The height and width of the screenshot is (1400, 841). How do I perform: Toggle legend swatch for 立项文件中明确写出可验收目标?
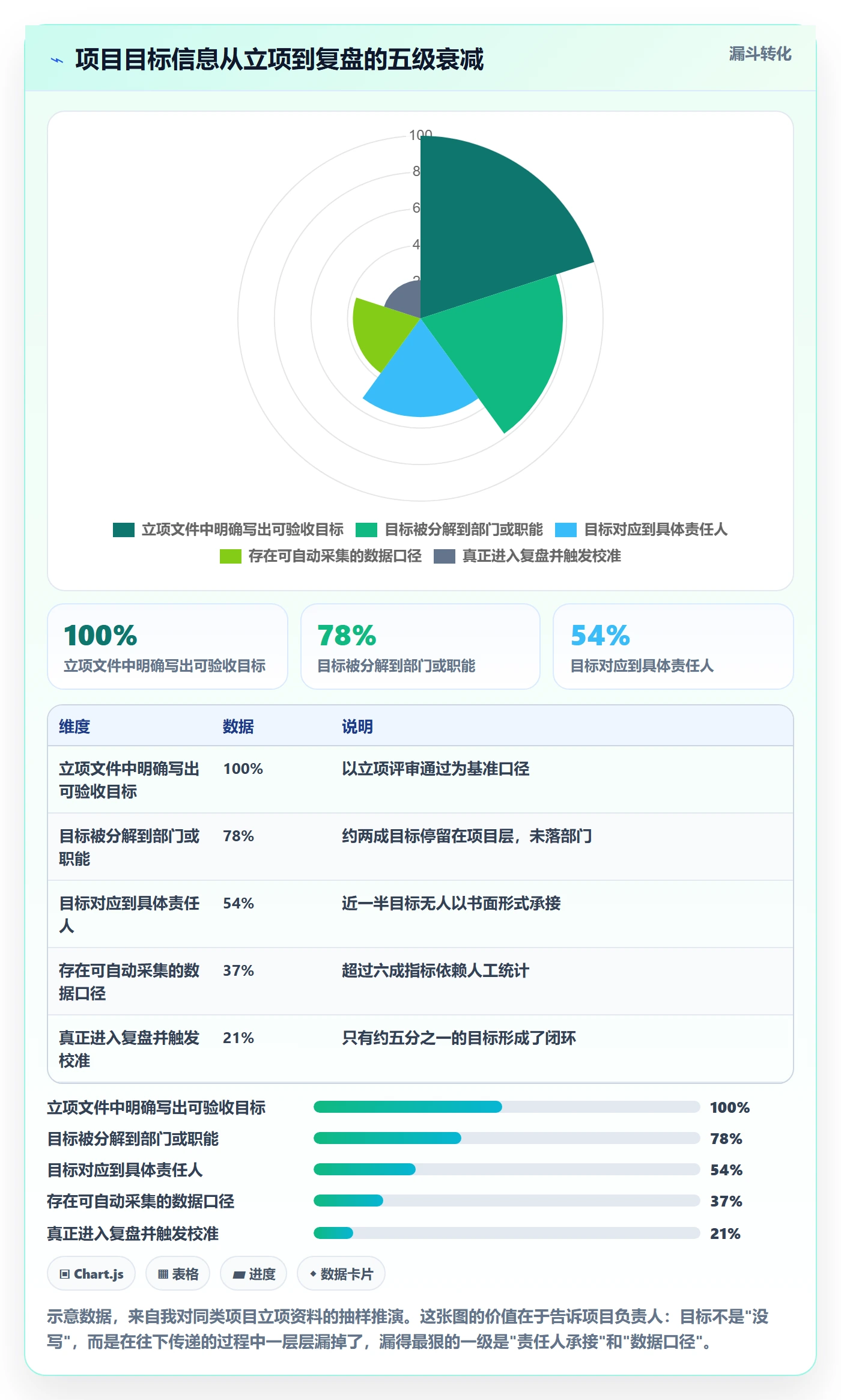124,530
